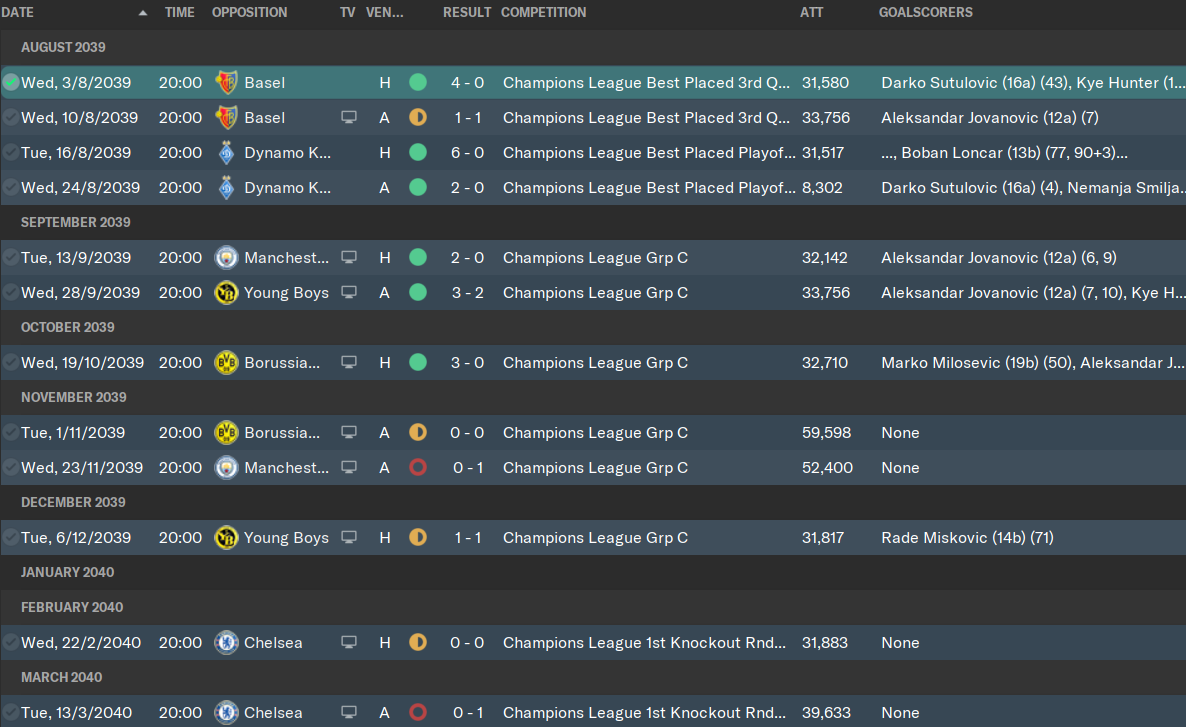1186x727 pixels.
Task: Sort by the ATT attendance column header
Action: [811, 13]
